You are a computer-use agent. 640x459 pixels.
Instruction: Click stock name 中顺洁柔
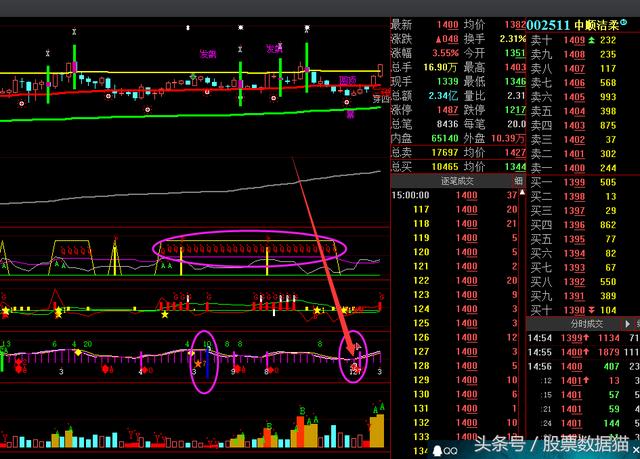click(597, 25)
